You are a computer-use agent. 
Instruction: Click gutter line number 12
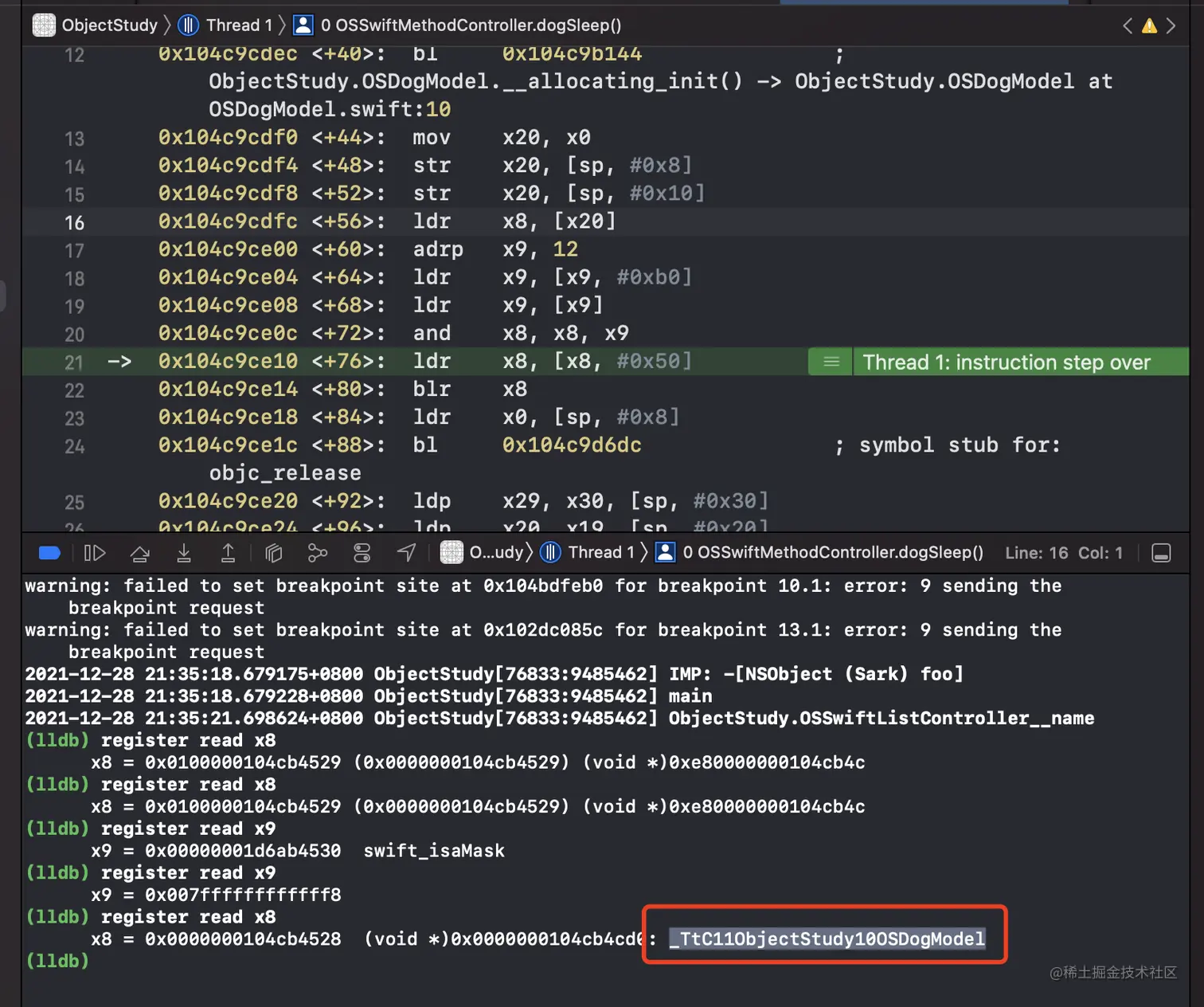click(x=74, y=55)
